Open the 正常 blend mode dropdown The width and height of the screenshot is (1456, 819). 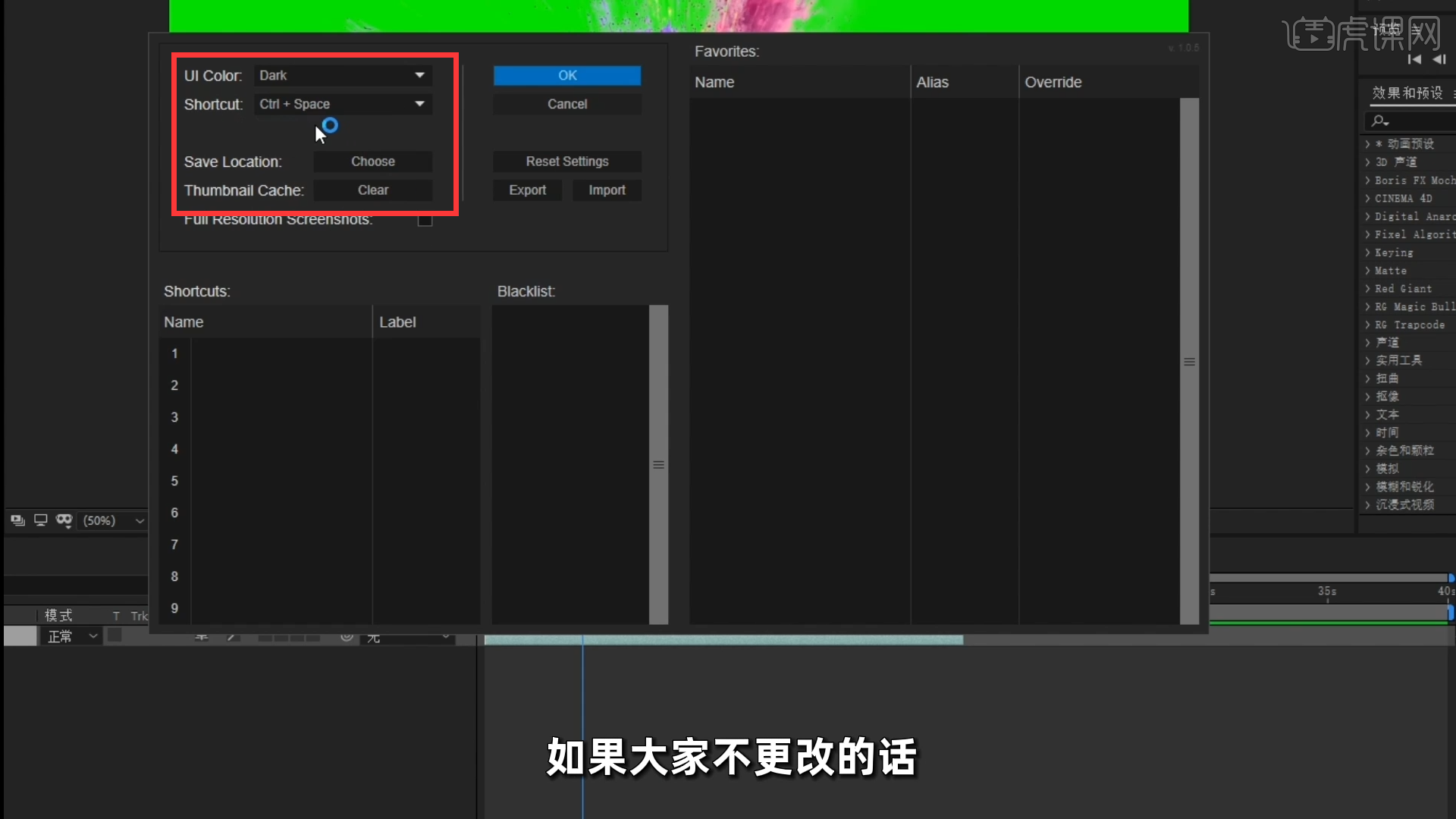(x=71, y=636)
